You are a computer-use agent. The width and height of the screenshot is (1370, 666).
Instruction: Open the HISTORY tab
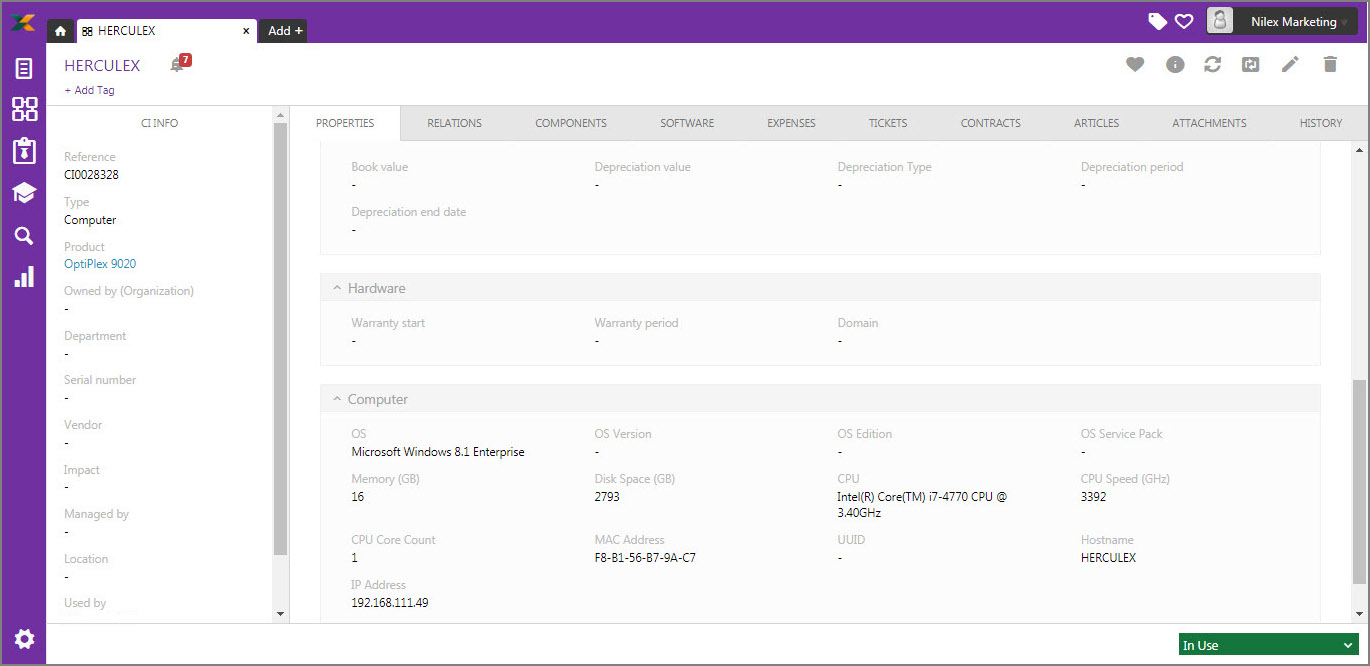(1321, 123)
